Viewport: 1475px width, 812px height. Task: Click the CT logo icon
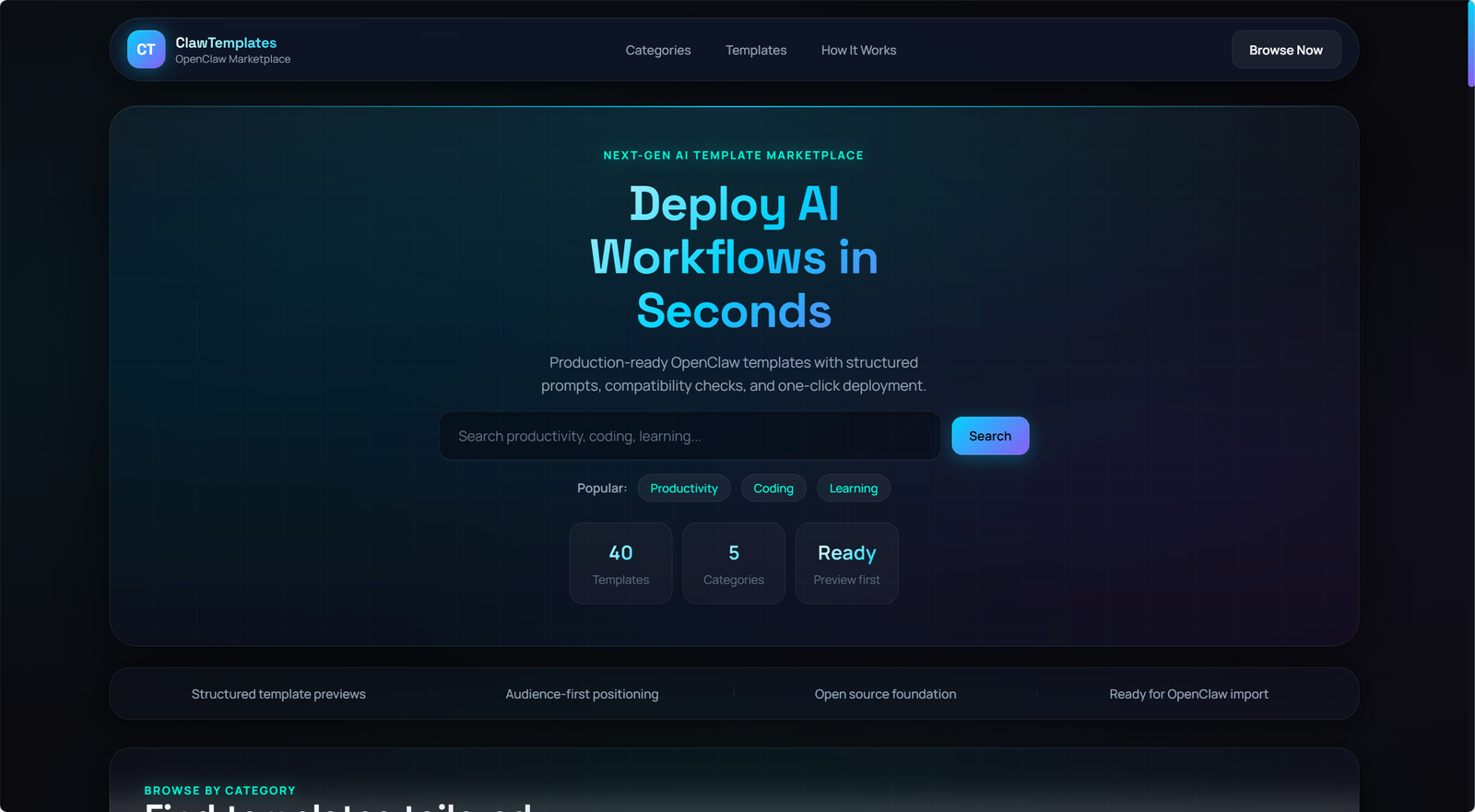coord(146,50)
